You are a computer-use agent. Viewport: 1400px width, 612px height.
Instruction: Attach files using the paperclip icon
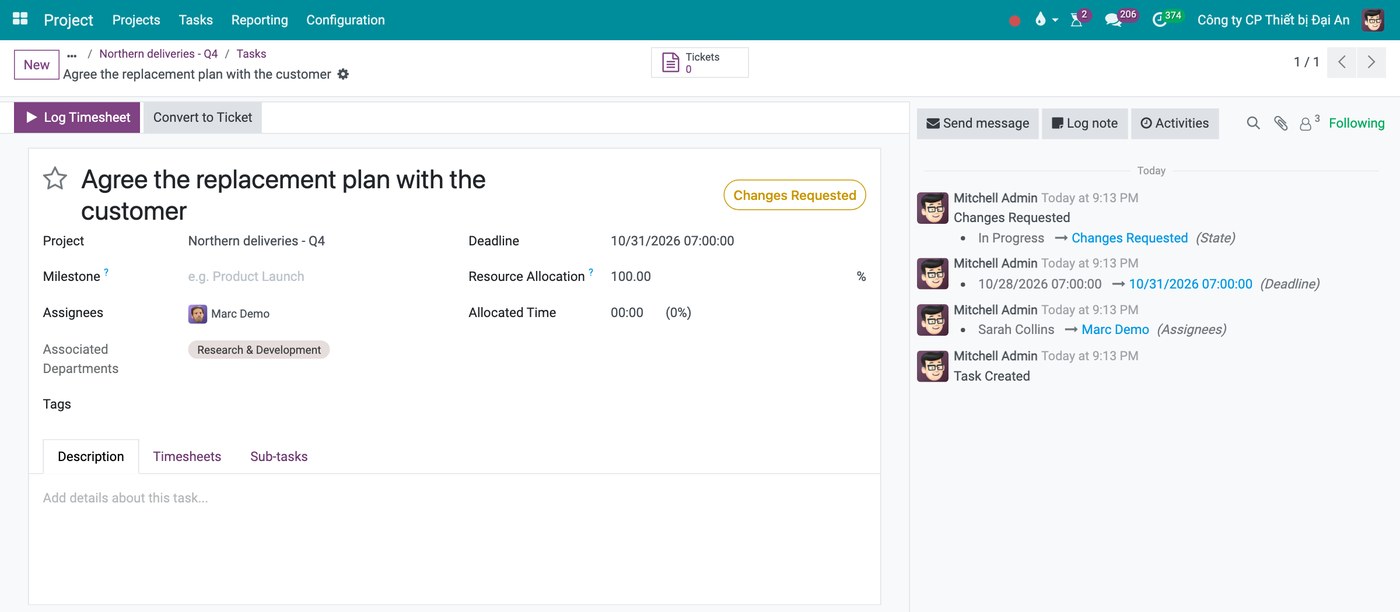(1280, 123)
